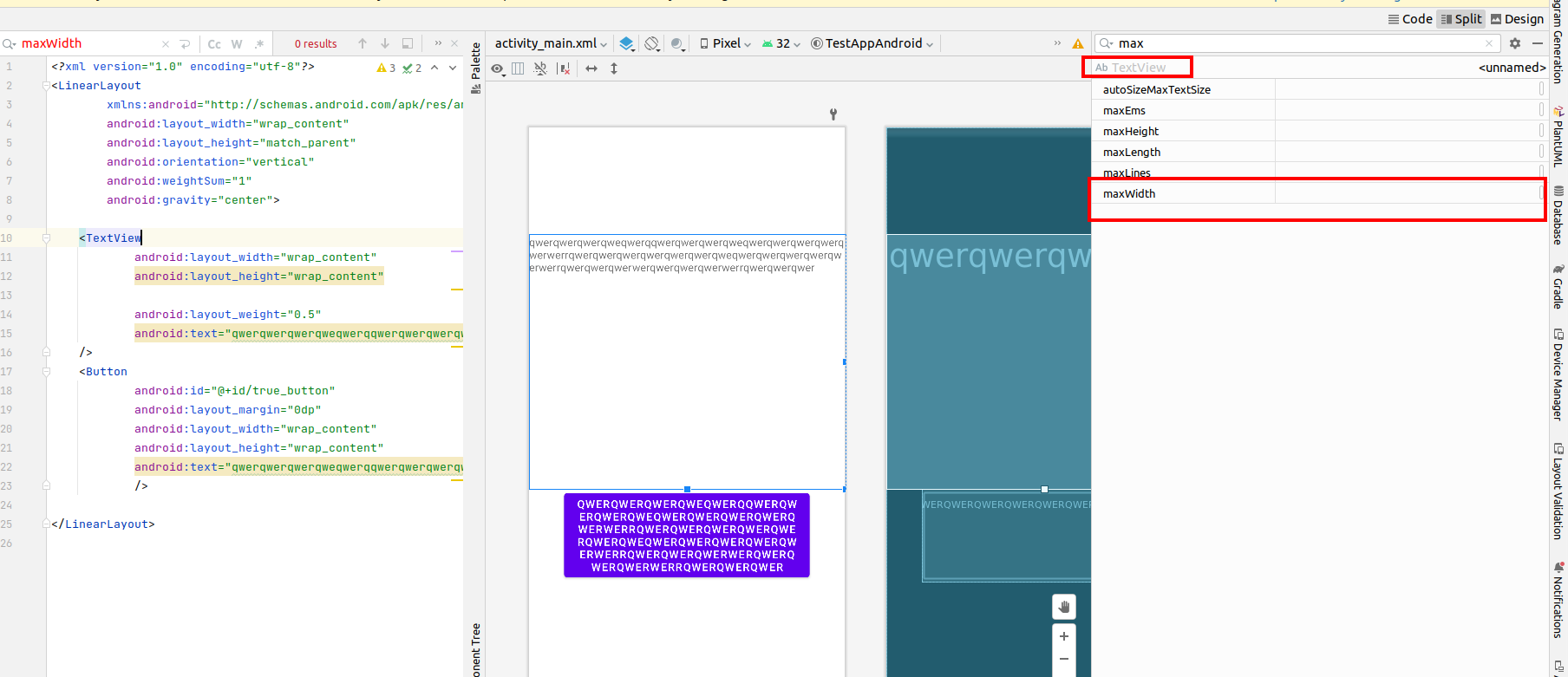Viewport: 1568px width, 677px height.
Task: Select the maxEms attribute row
Action: (x=1318, y=110)
